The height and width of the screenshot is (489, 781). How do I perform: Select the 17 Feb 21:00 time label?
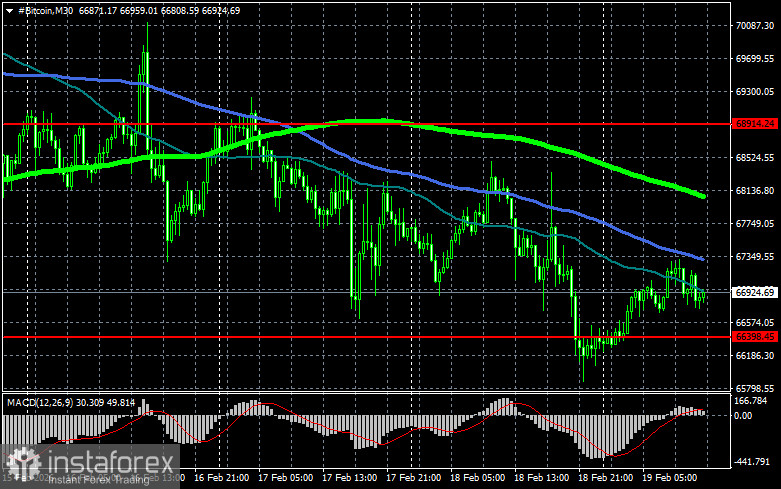[413, 478]
